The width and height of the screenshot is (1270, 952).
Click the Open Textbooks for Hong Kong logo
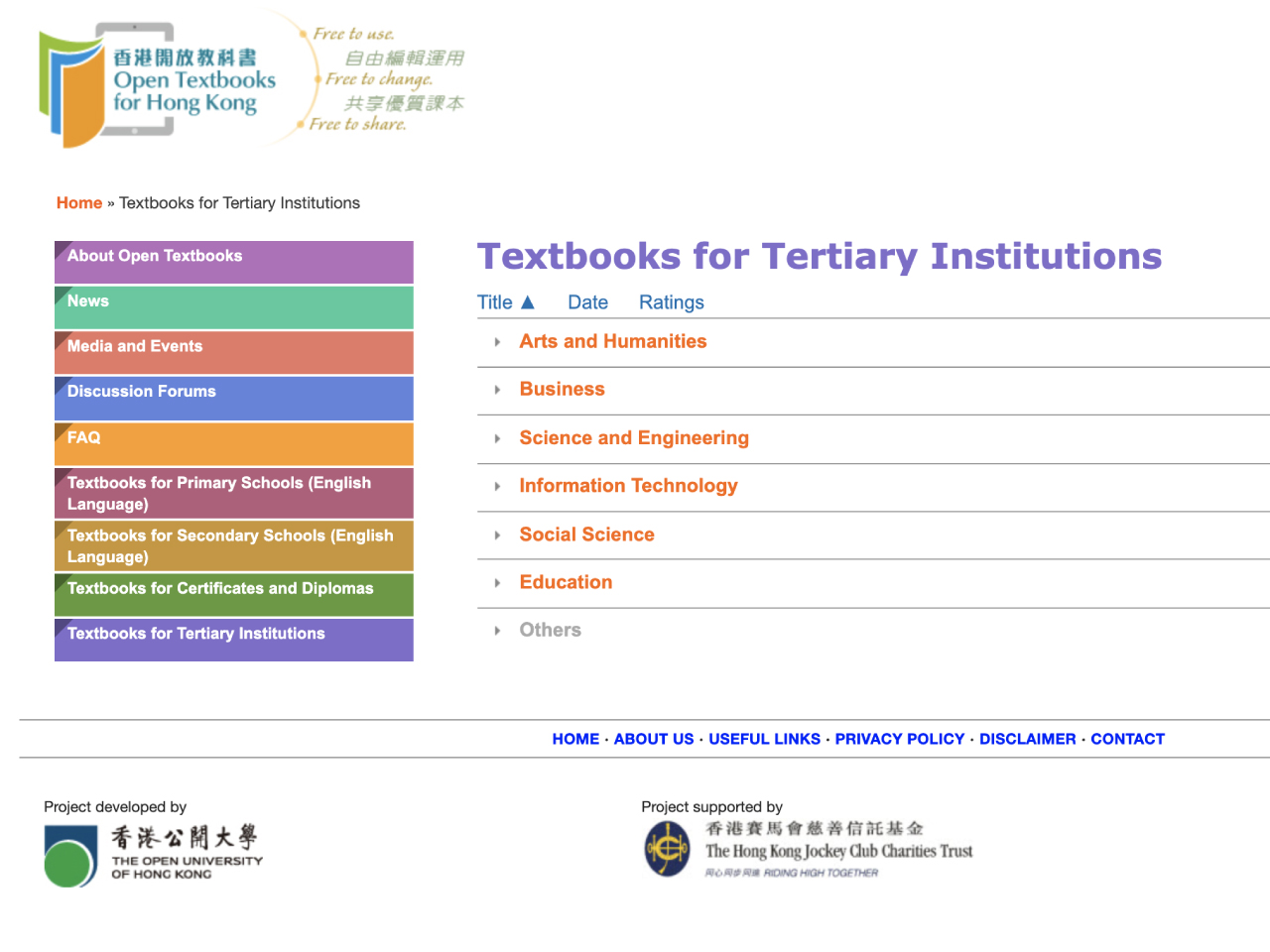click(x=253, y=80)
